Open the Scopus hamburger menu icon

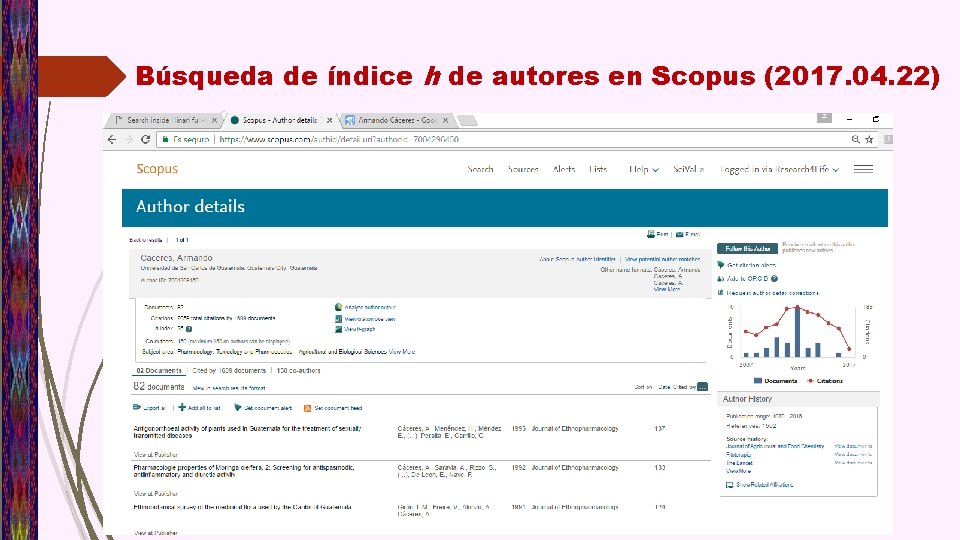[863, 169]
